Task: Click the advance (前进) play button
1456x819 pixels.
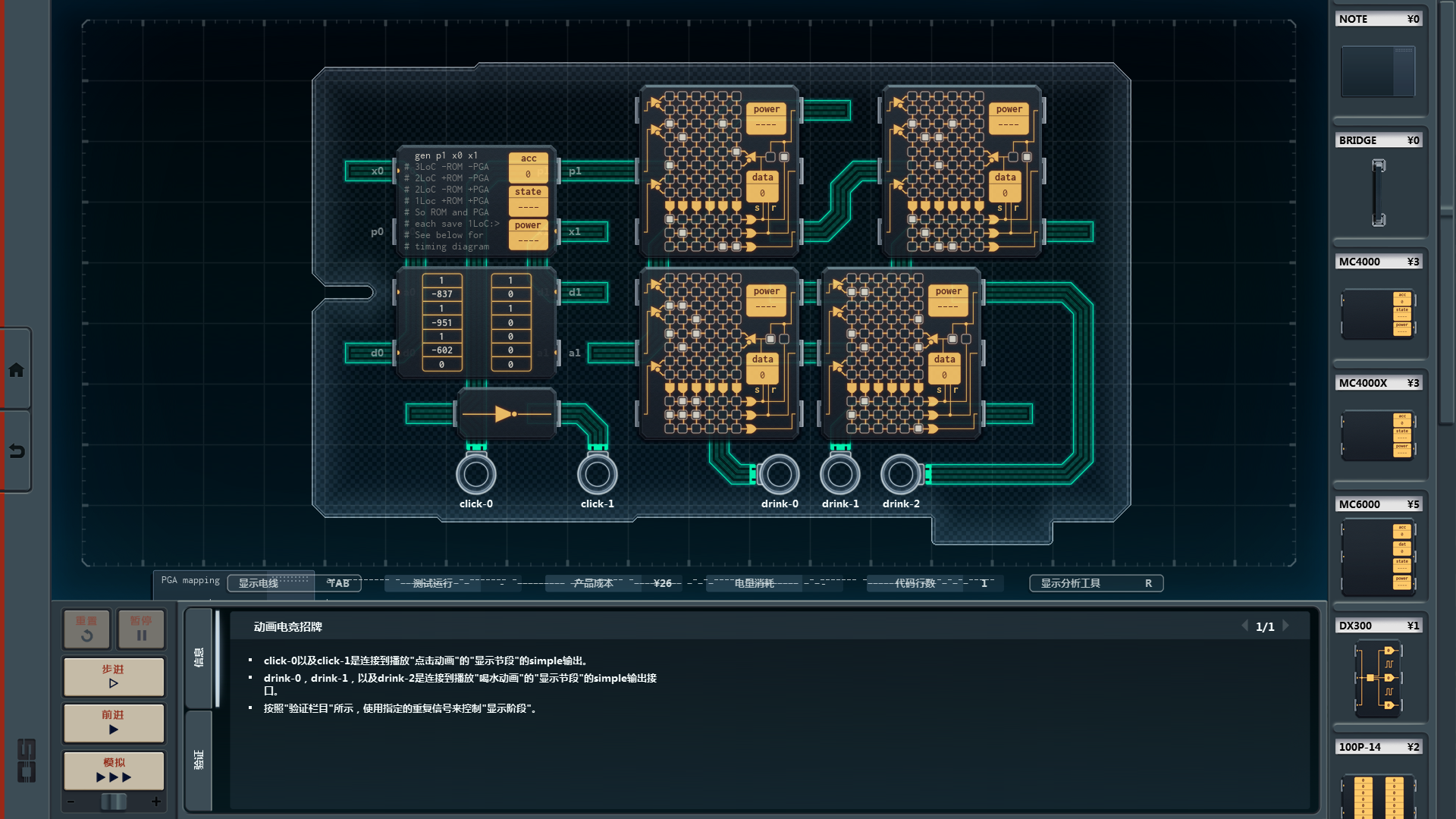Action: tap(114, 722)
